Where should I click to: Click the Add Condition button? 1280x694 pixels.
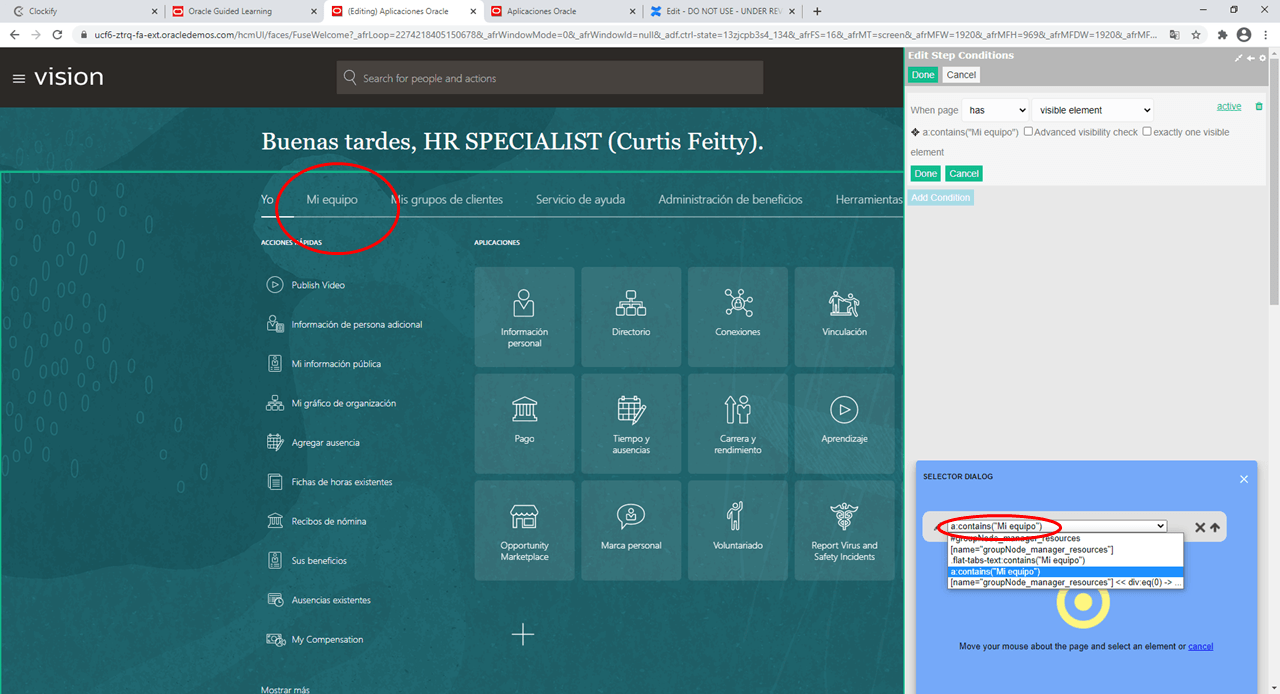[940, 198]
